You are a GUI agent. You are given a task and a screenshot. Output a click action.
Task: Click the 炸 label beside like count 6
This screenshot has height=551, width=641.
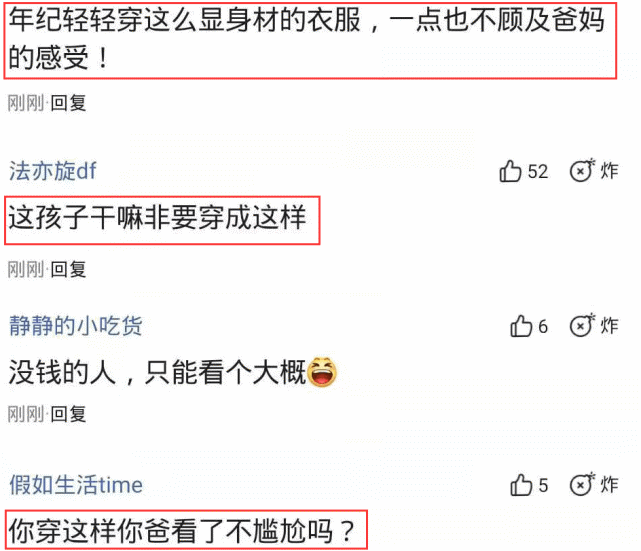pyautogui.click(x=610, y=326)
